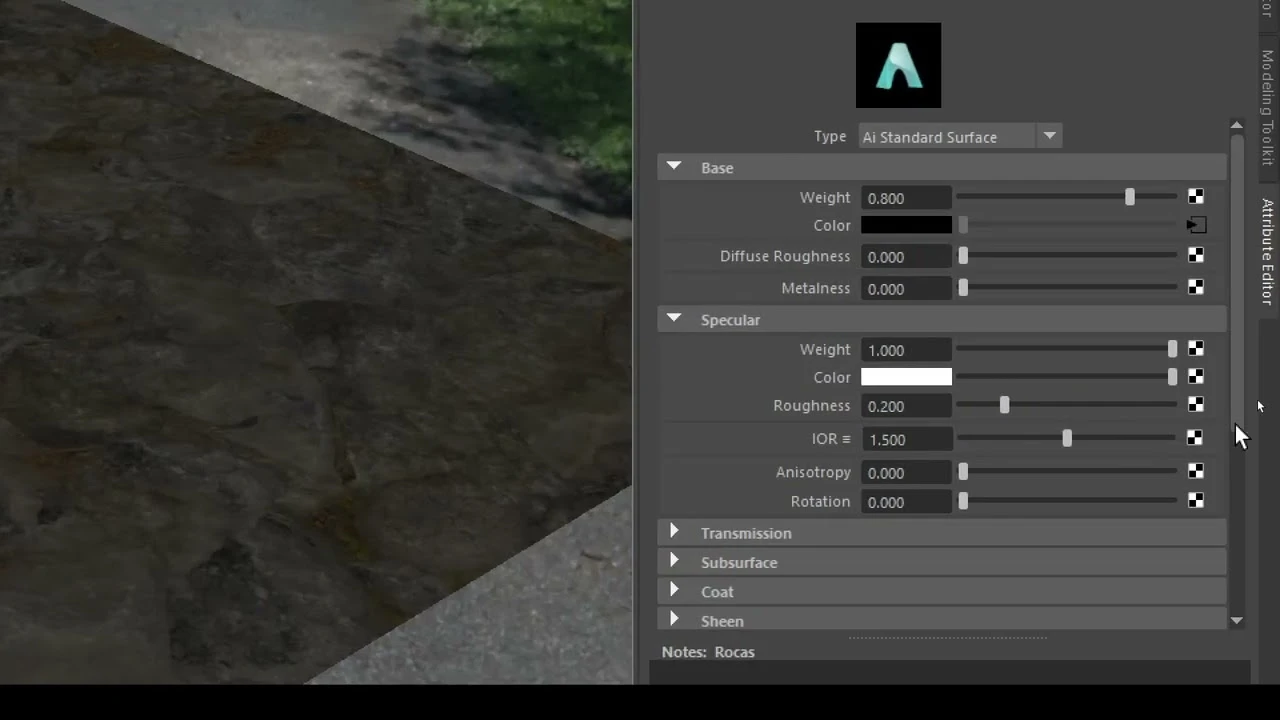This screenshot has width=1280, height=720.
Task: Click the Arnold shader swatch thumbnail
Action: coord(898,65)
